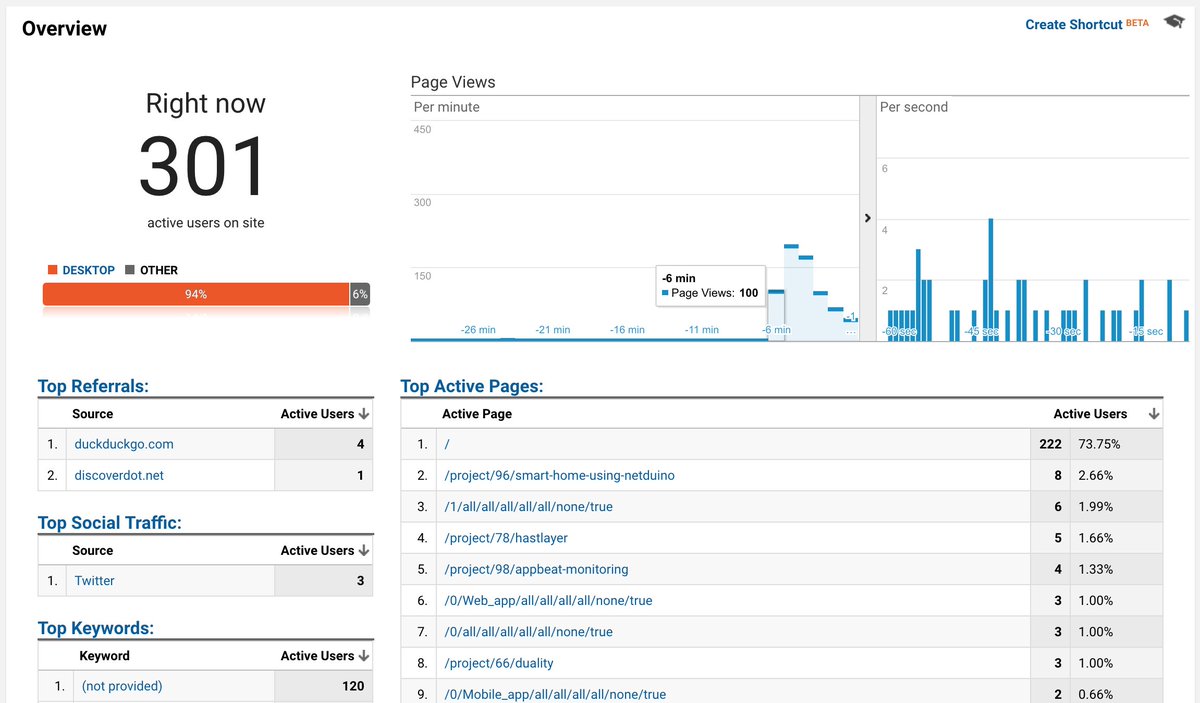This screenshot has width=1200, height=703.
Task: Sort Top Active Pages by Active Users arrow
Action: point(1154,414)
